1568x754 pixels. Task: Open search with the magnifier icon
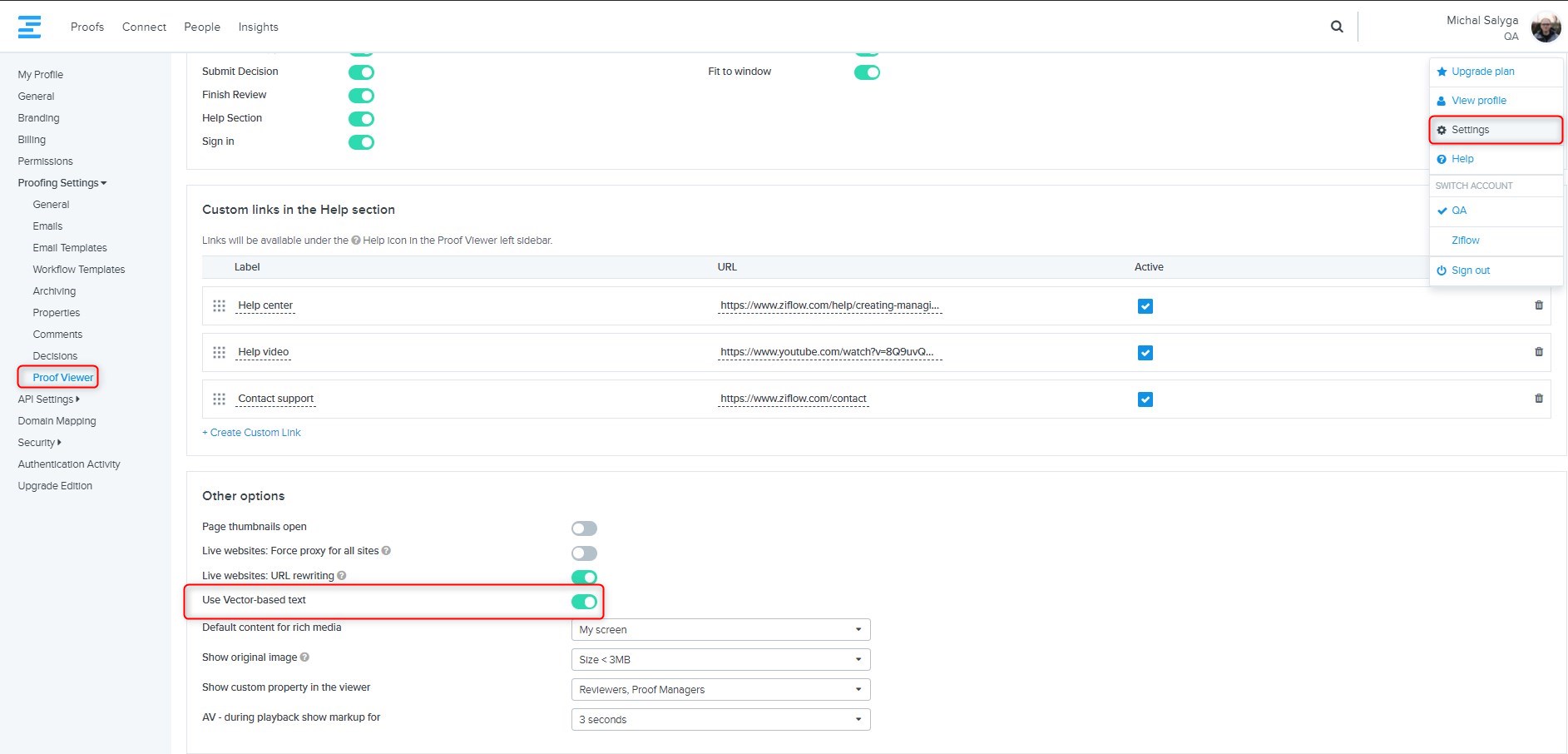click(1337, 27)
